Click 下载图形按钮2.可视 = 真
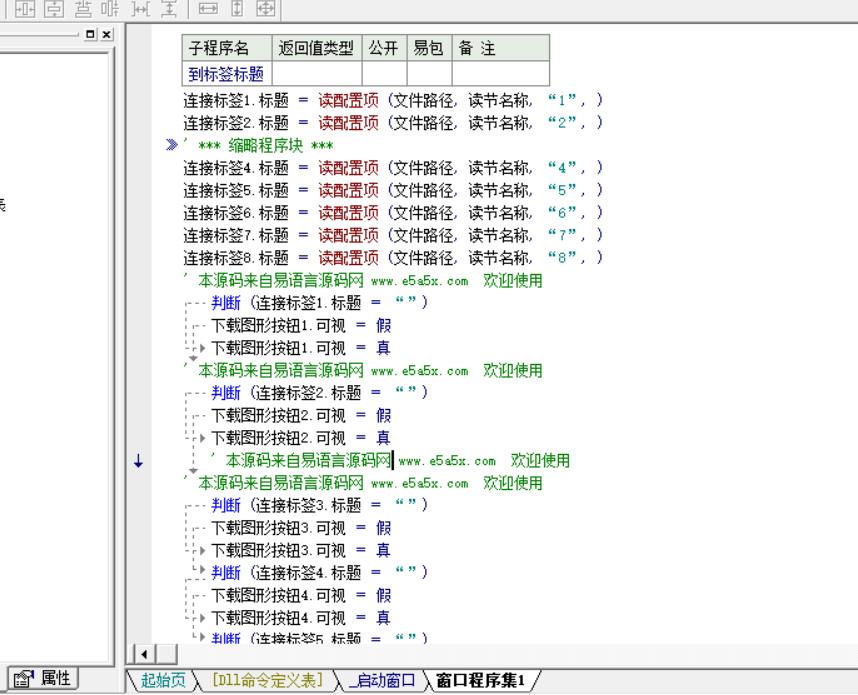858x695 pixels. 301,438
